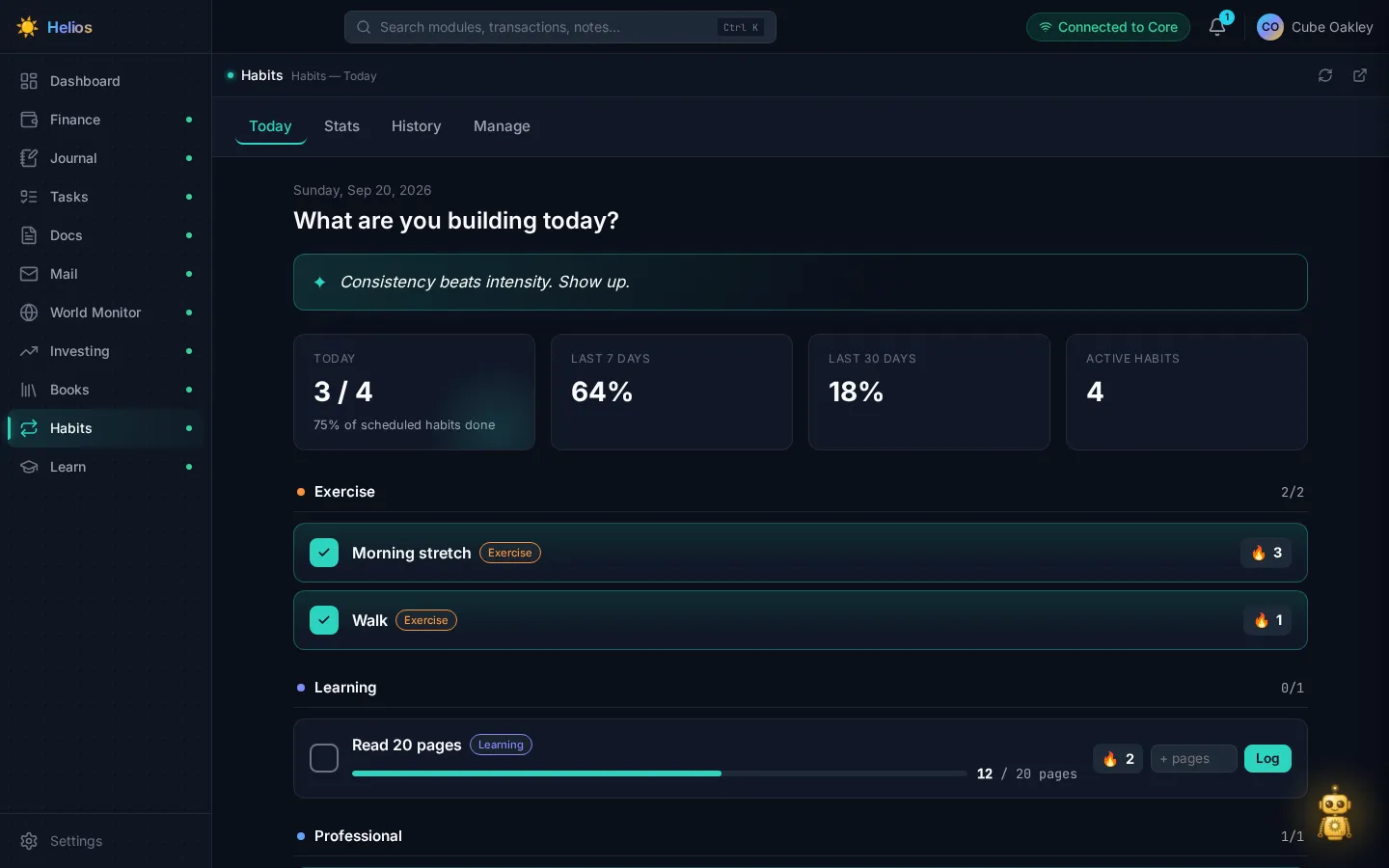Open Settings gear icon
Viewport: 1389px width, 868px height.
click(29, 841)
